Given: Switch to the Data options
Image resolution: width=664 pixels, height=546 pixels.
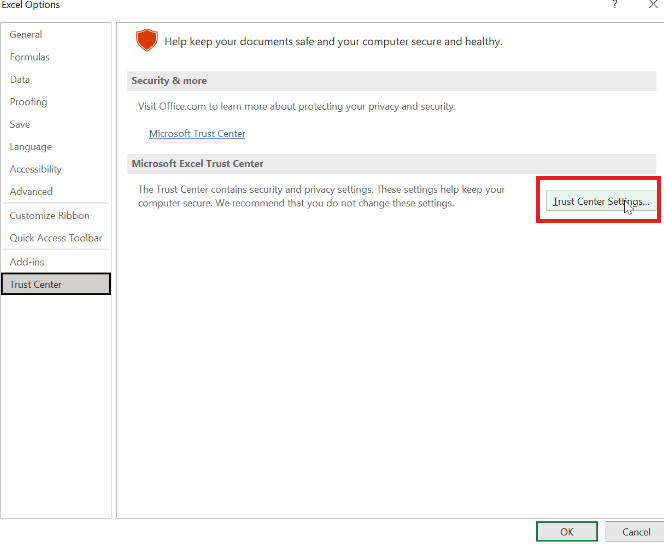Looking at the screenshot, I should click(x=20, y=80).
